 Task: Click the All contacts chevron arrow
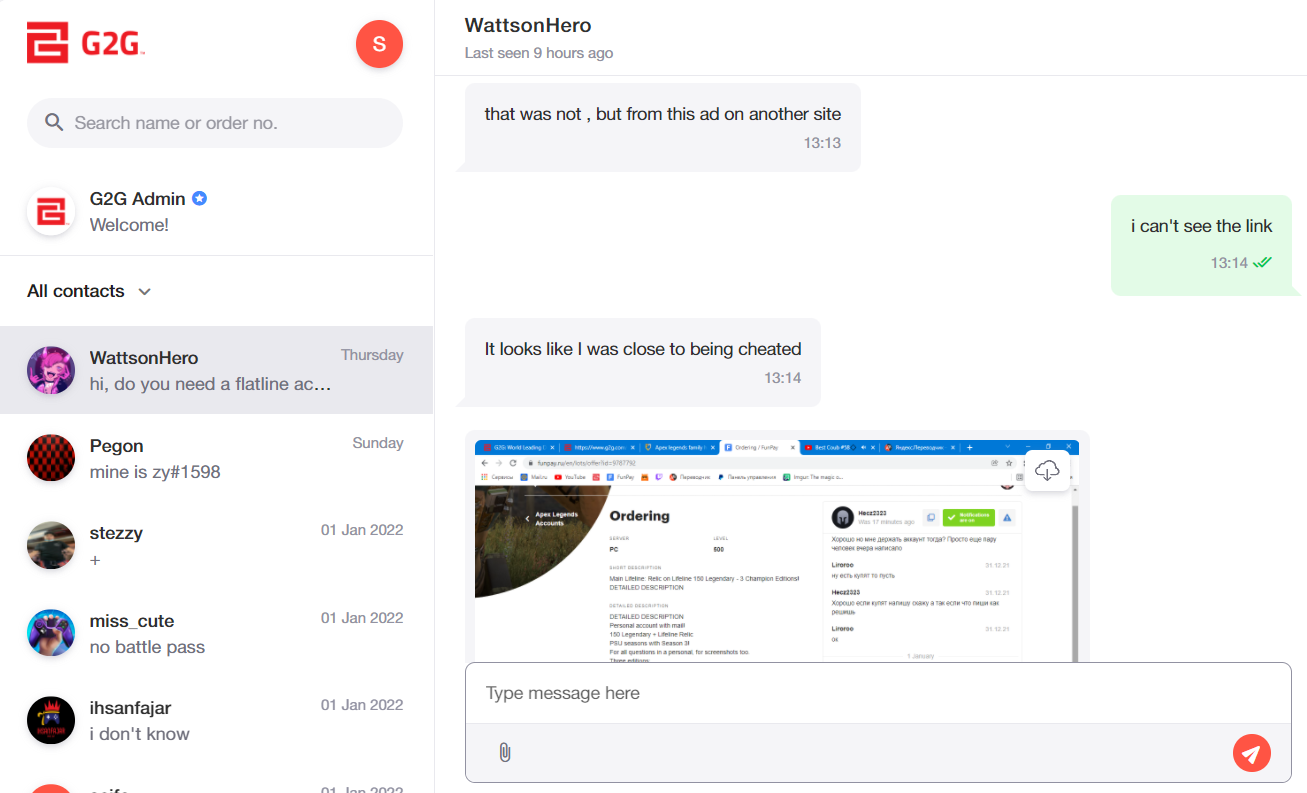pos(144,292)
